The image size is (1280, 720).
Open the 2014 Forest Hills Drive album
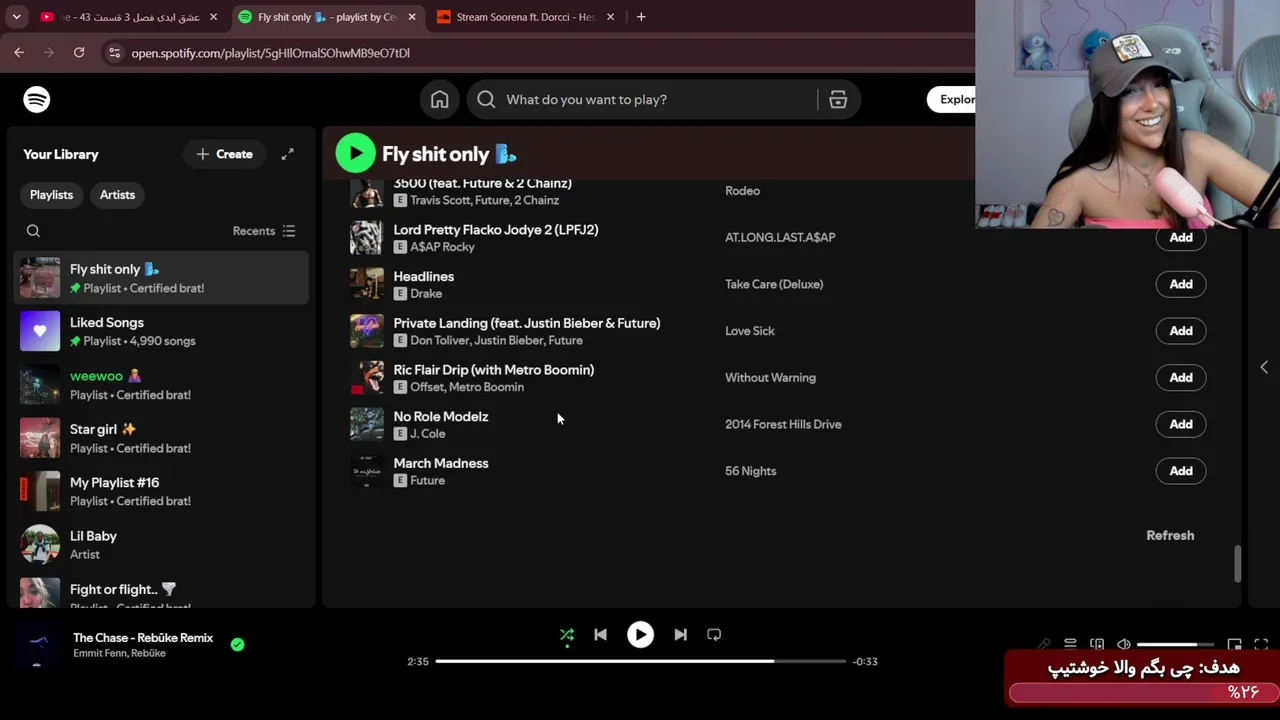pos(783,424)
